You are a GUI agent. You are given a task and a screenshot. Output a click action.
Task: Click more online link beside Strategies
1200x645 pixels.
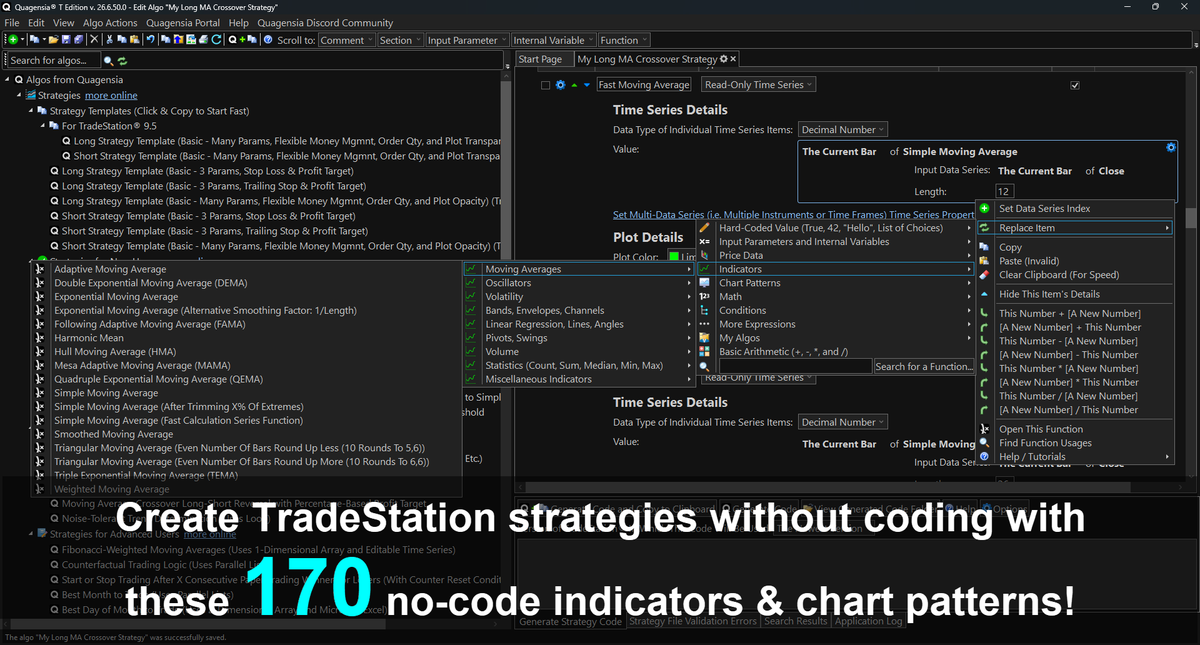(111, 95)
